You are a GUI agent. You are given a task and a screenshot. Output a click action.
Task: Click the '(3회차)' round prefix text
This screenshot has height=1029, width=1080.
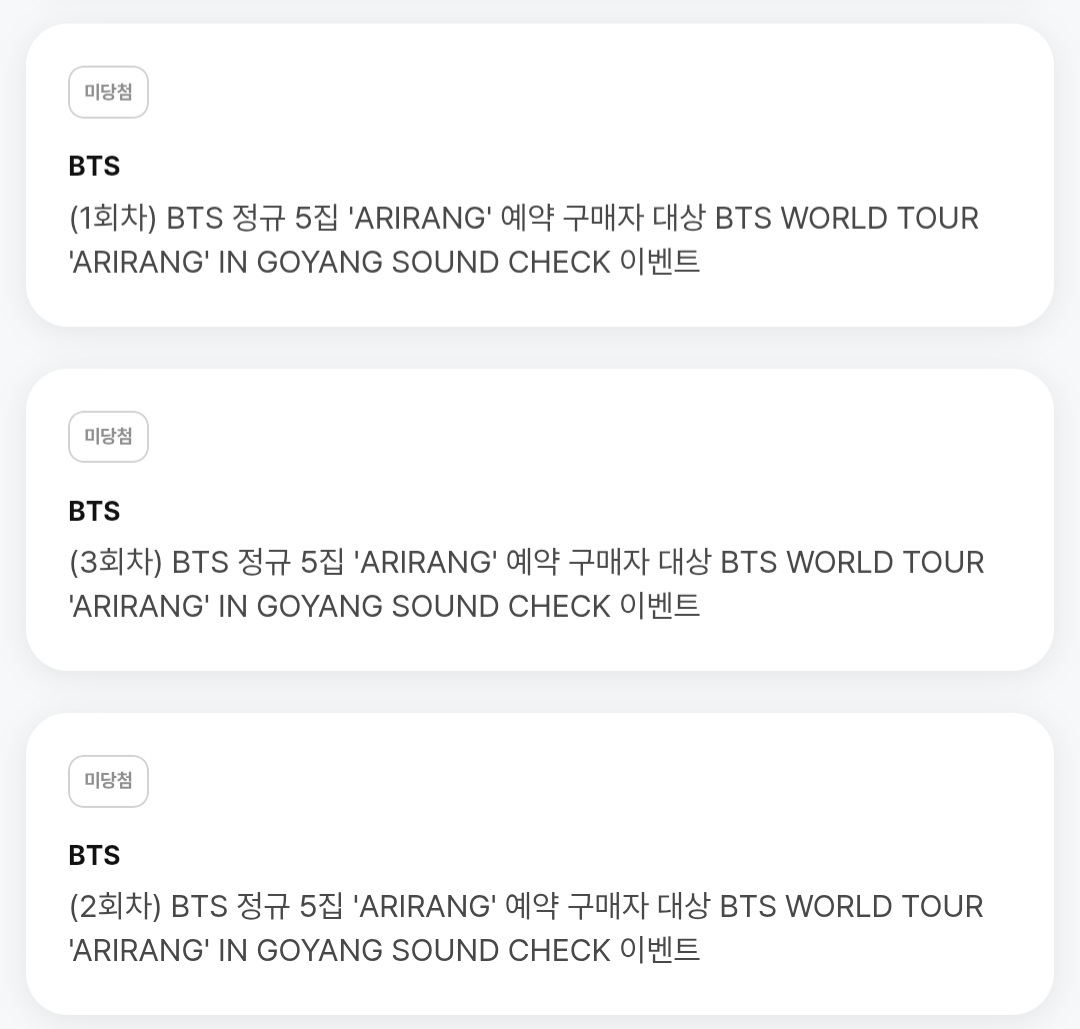coord(116,563)
